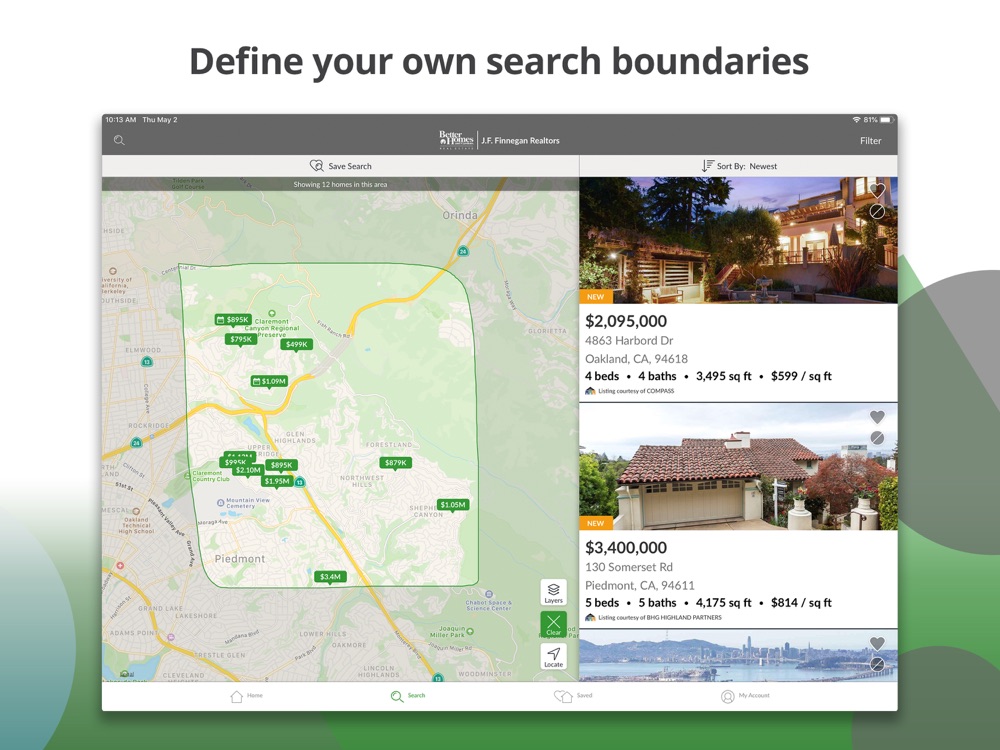Save this search with Save Search
Viewport: 1000px width, 750px height.
coord(341,166)
